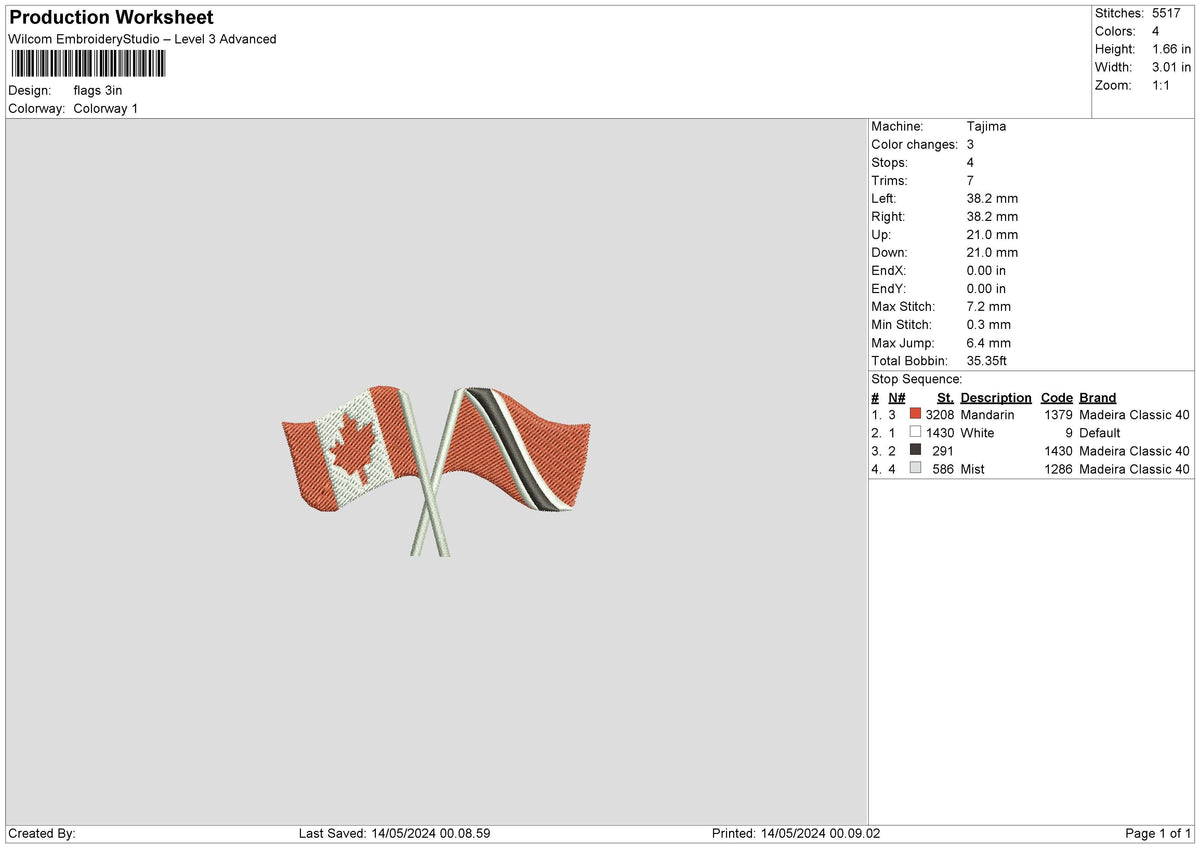Screen dimensions: 1200x848
Task: Click the 'White' description in stop row 2
Action: 977,432
